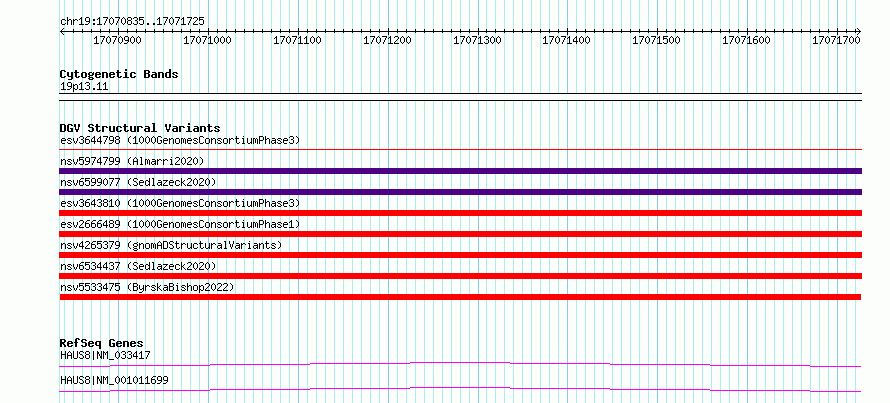
Task: Click the red bar for nsv4265379
Action: 460,255
